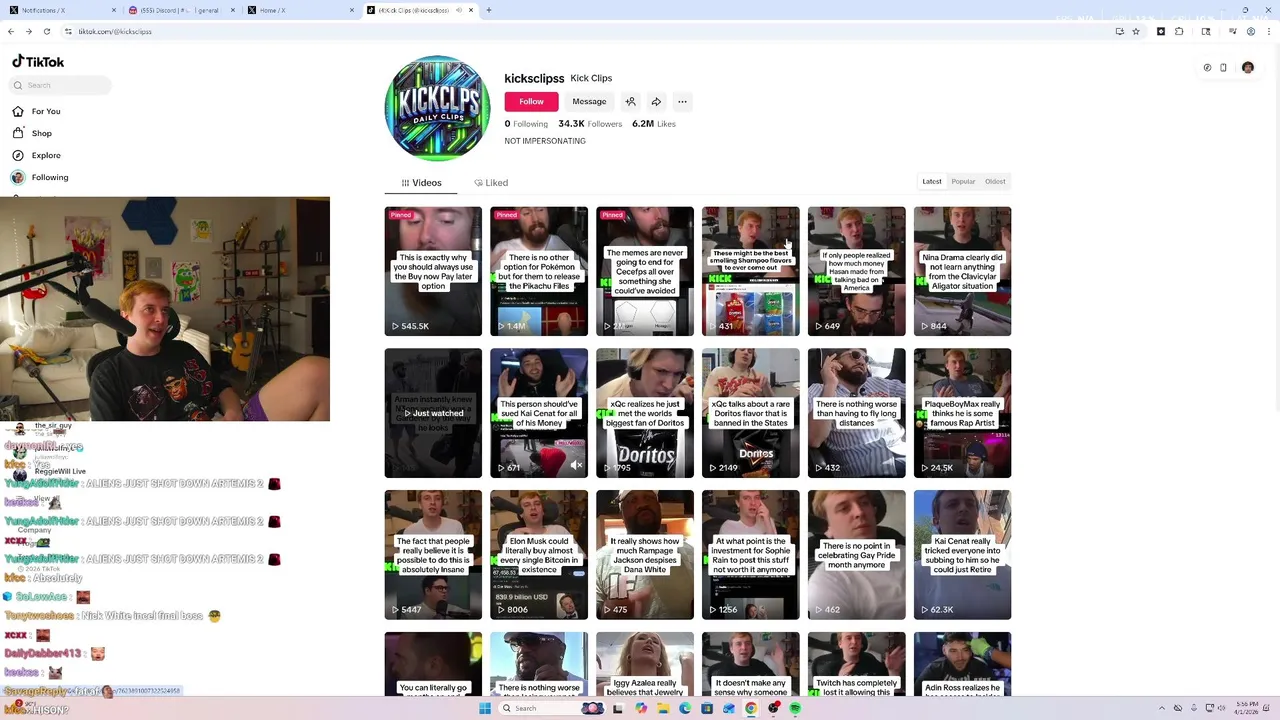Image resolution: width=1280 pixels, height=720 pixels.
Task: Go back in browser history
Action: pyautogui.click(x=11, y=31)
